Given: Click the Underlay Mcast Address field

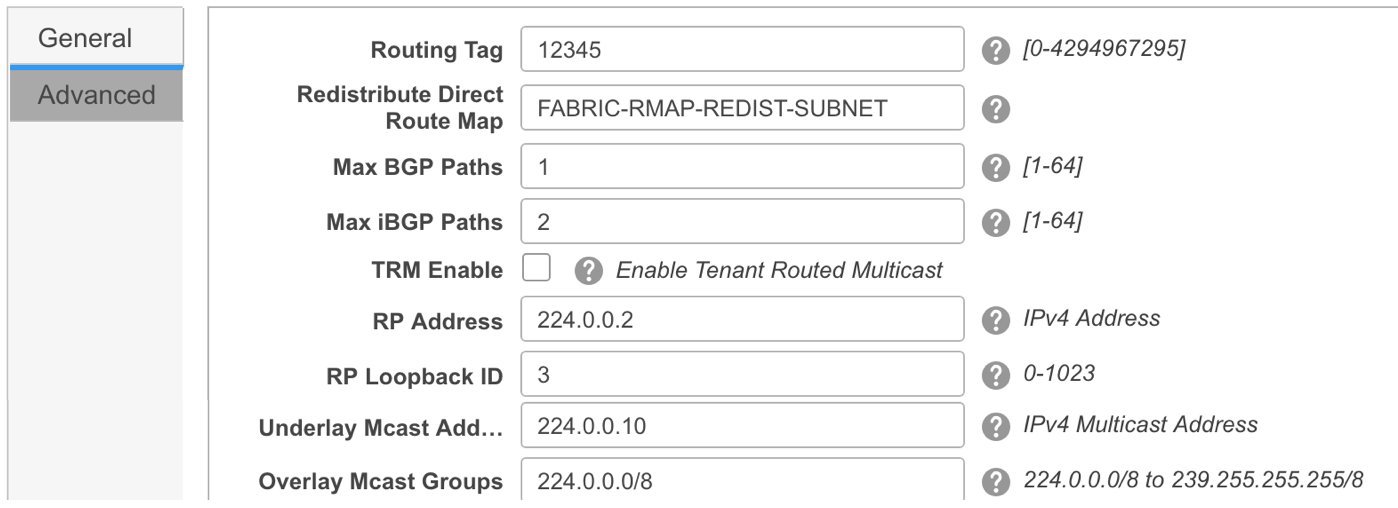Looking at the screenshot, I should pos(742,426).
